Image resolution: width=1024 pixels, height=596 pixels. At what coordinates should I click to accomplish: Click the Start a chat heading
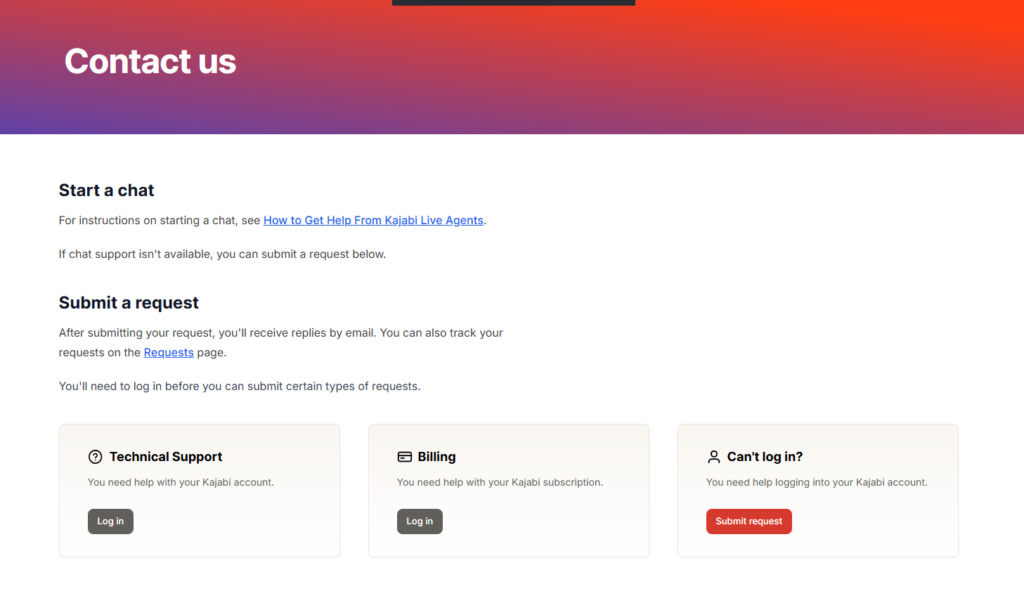pyautogui.click(x=106, y=190)
